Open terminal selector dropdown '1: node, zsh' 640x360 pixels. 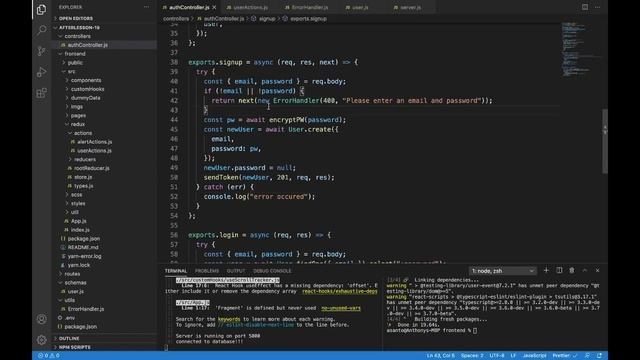[502, 271]
